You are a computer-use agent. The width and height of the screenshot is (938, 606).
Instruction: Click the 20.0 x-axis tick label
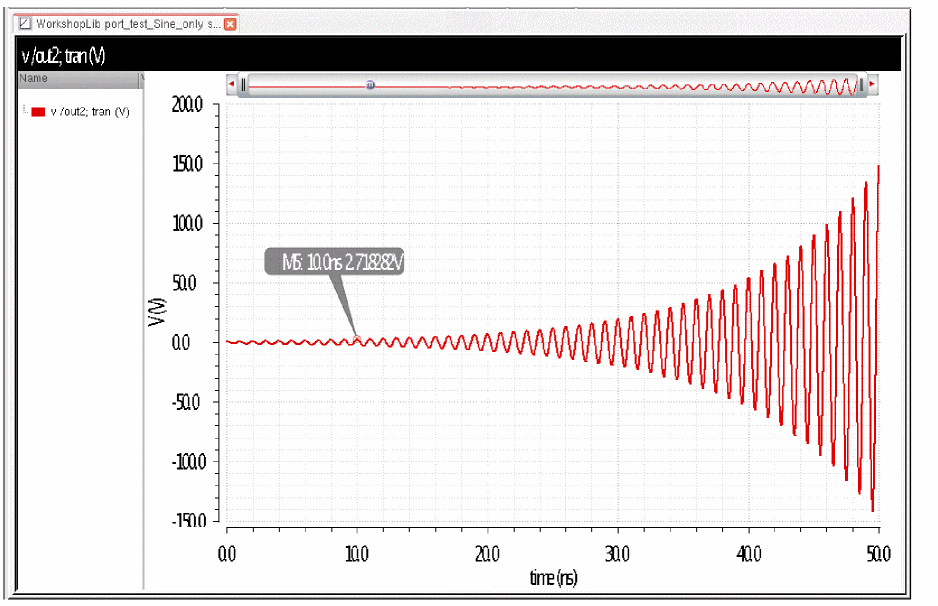click(487, 554)
